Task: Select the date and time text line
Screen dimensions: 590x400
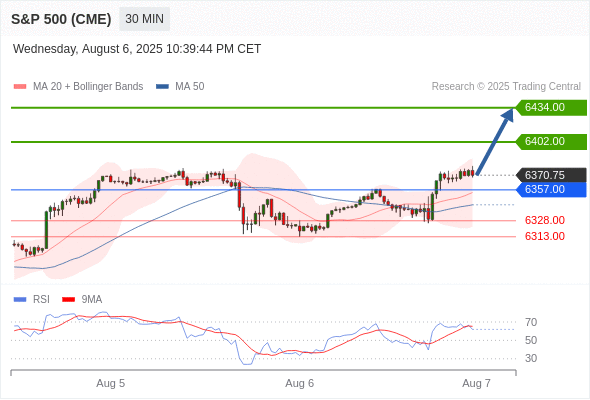Action: [137, 49]
